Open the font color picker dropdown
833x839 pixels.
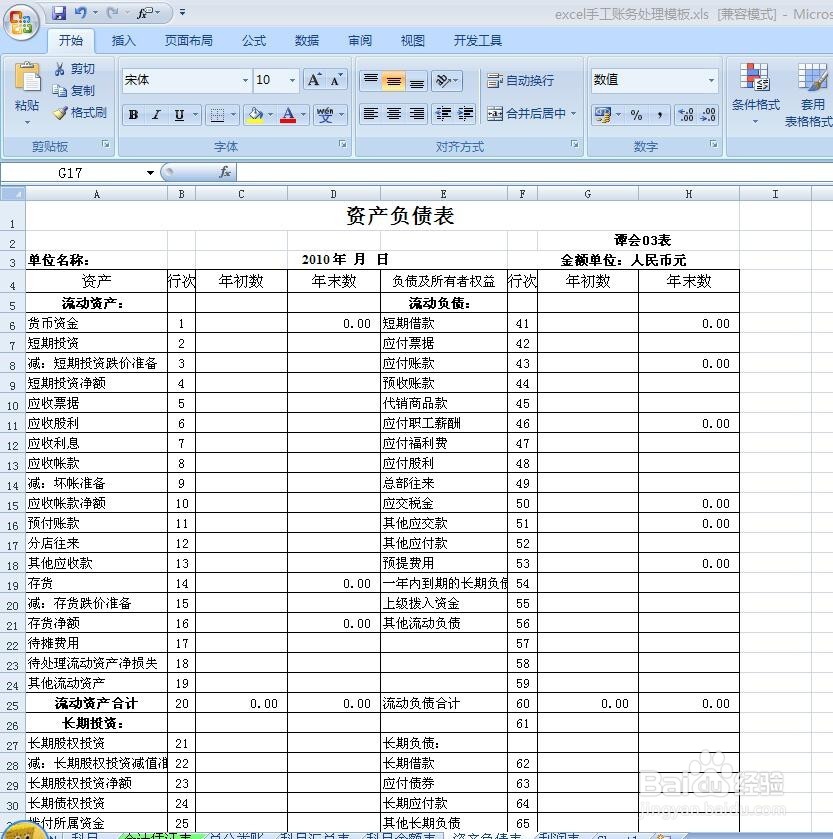303,115
